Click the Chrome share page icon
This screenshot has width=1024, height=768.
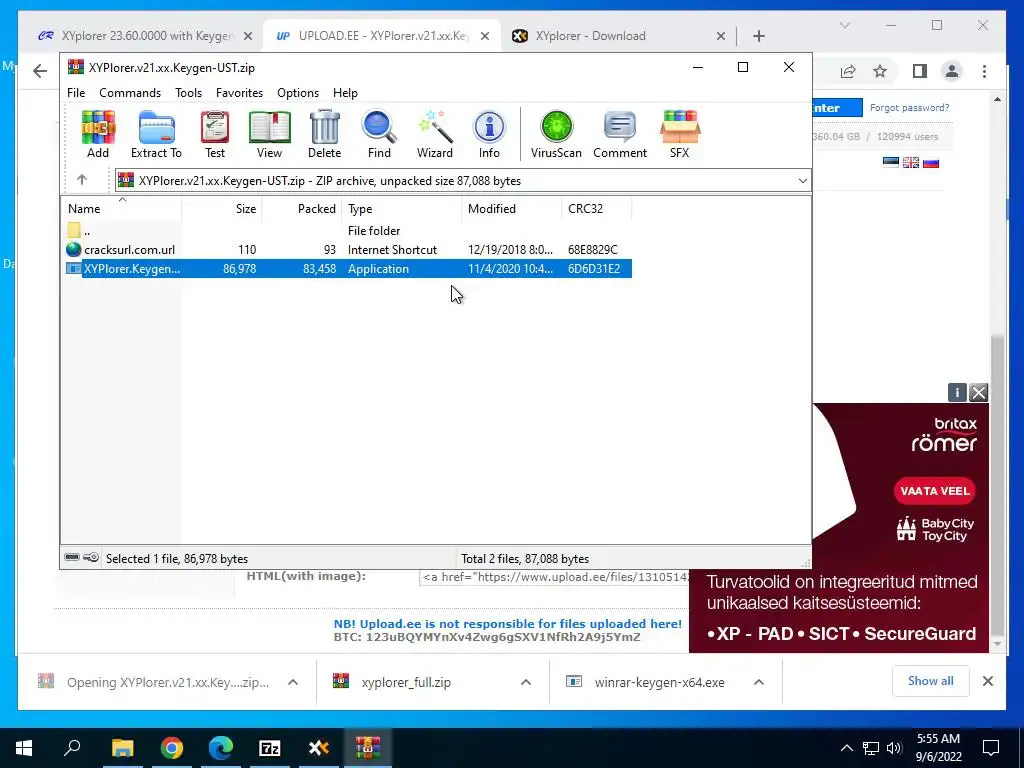click(x=848, y=71)
